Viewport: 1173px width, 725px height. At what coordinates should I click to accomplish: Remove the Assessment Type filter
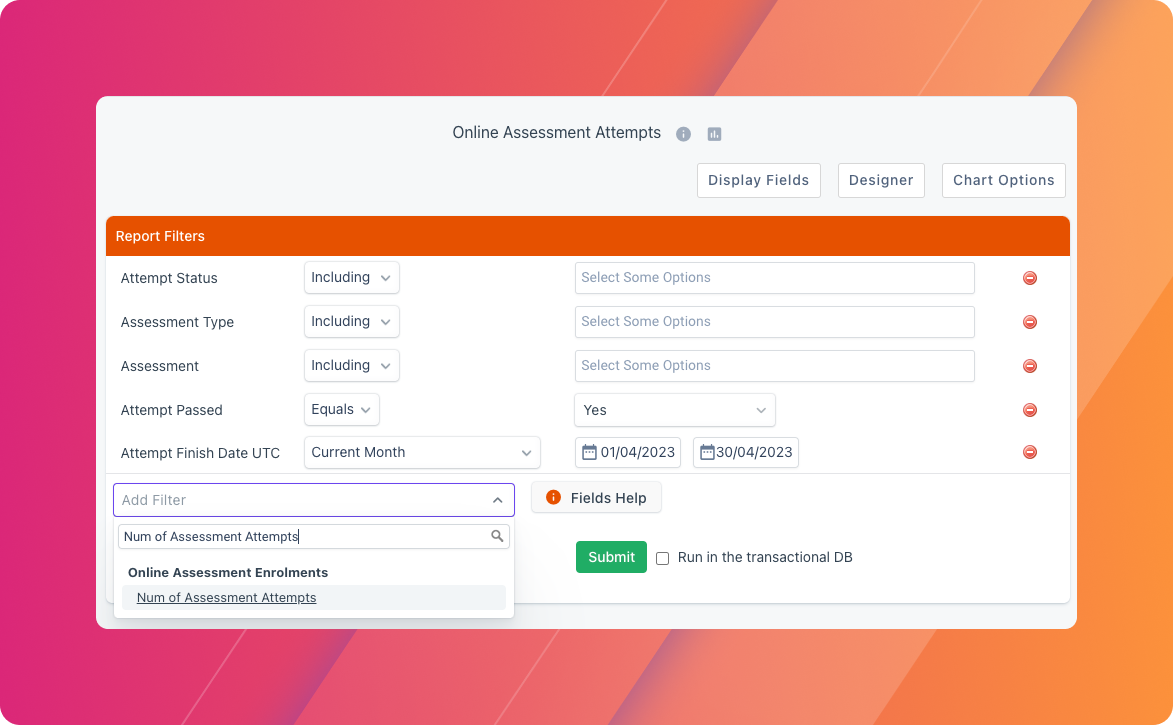(x=1029, y=321)
